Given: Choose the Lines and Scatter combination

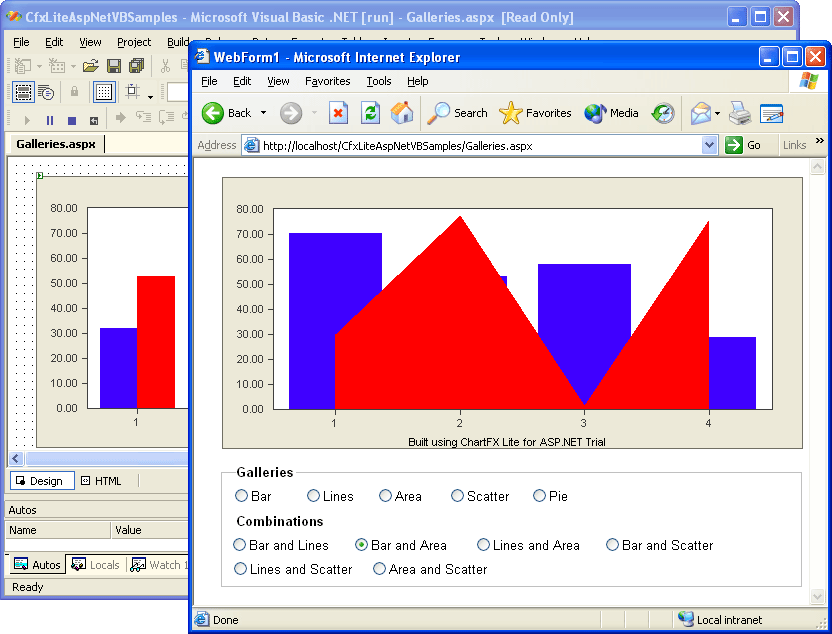Looking at the screenshot, I should 240,569.
